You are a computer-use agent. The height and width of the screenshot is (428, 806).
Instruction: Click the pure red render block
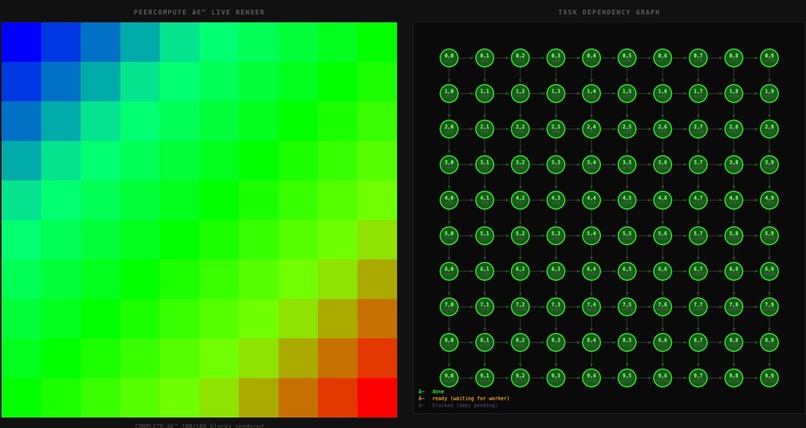click(x=377, y=398)
